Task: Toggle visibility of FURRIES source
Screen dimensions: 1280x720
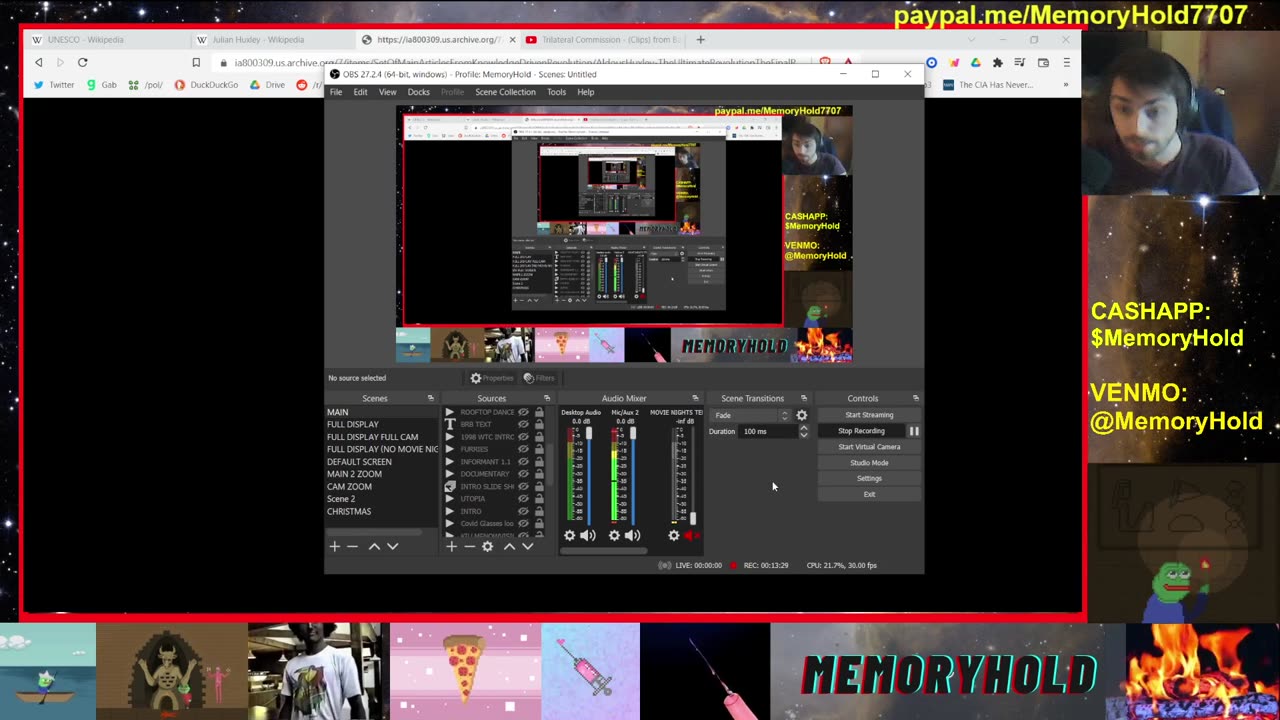Action: coord(523,449)
